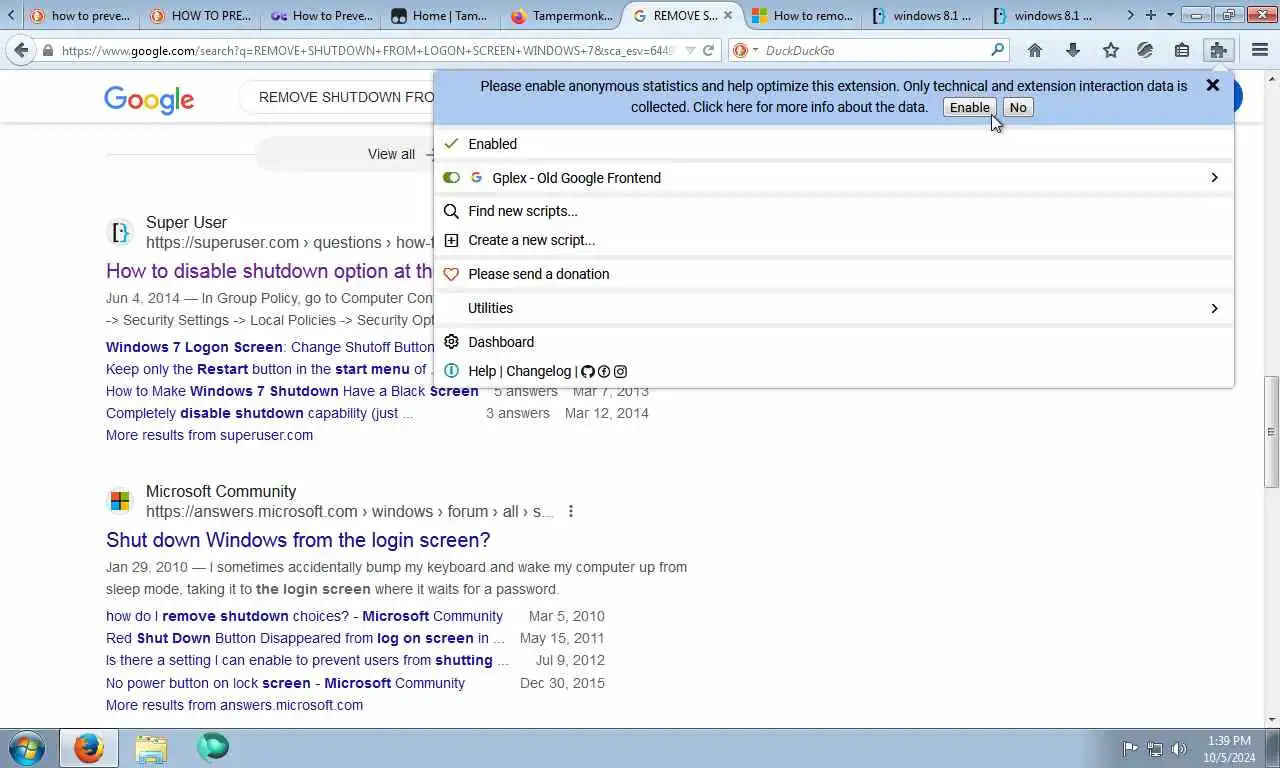The image size is (1280, 768).
Task: Go to home page via house icon
Action: click(x=1035, y=50)
